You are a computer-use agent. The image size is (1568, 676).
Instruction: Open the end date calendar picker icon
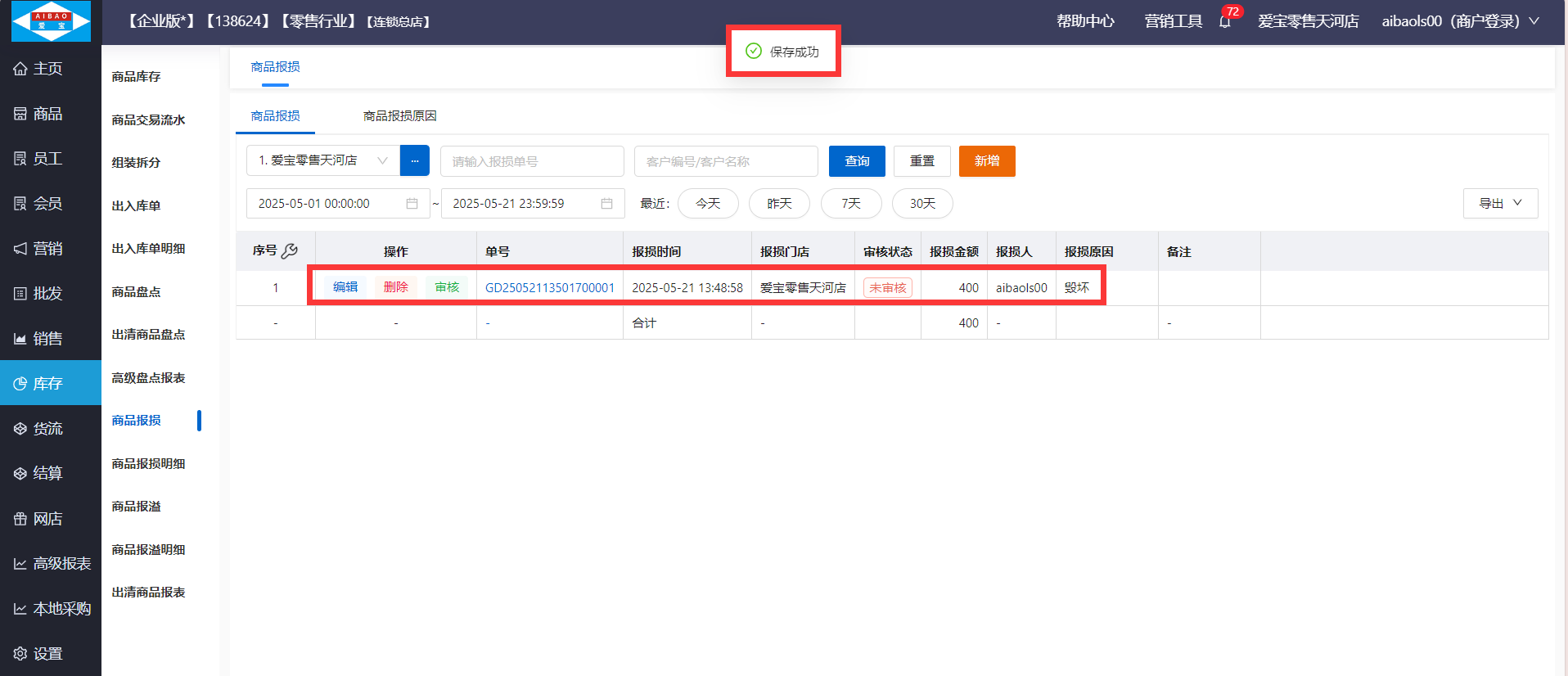(606, 204)
